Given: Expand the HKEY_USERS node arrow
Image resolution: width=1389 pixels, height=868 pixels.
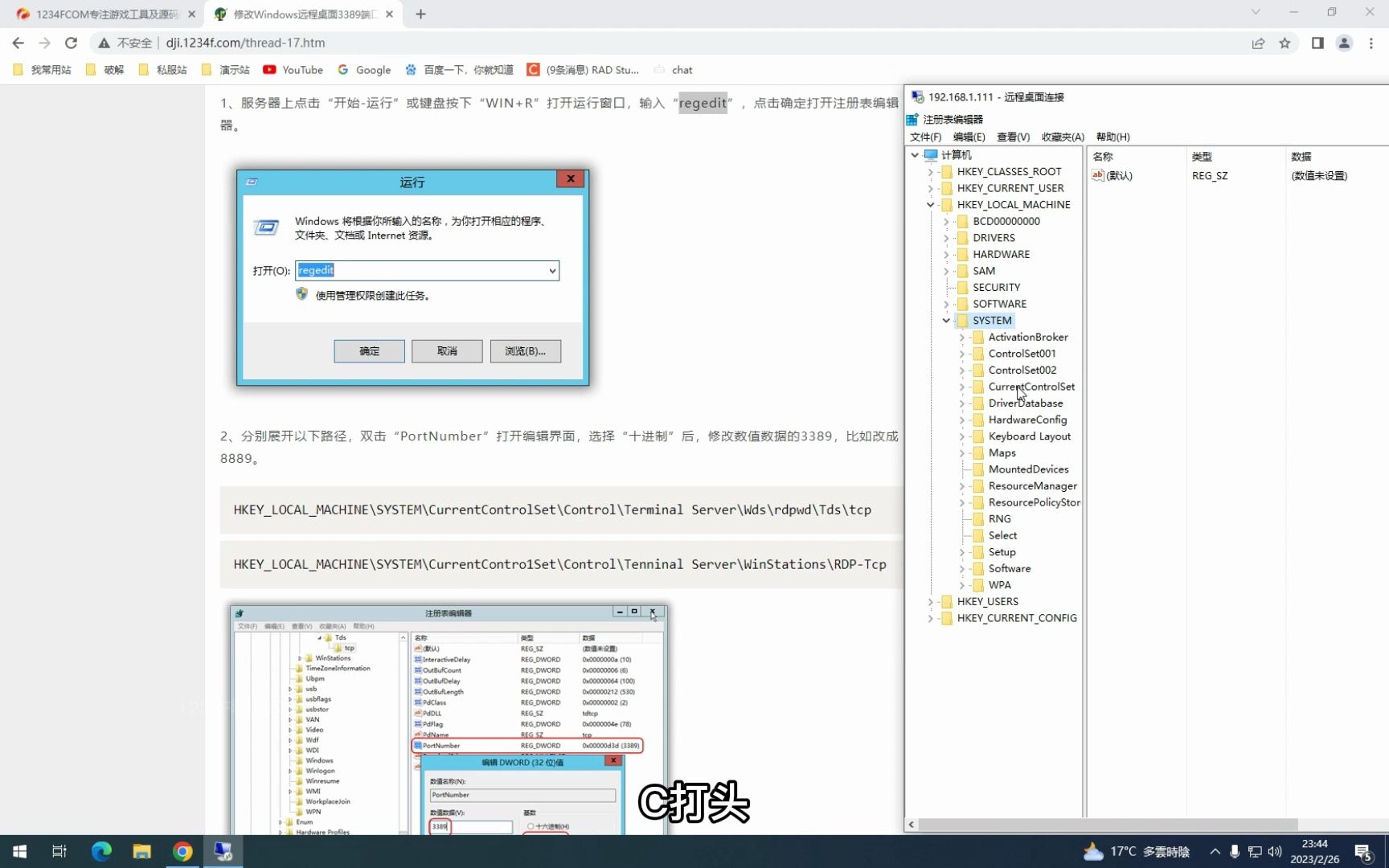Looking at the screenshot, I should (931, 602).
